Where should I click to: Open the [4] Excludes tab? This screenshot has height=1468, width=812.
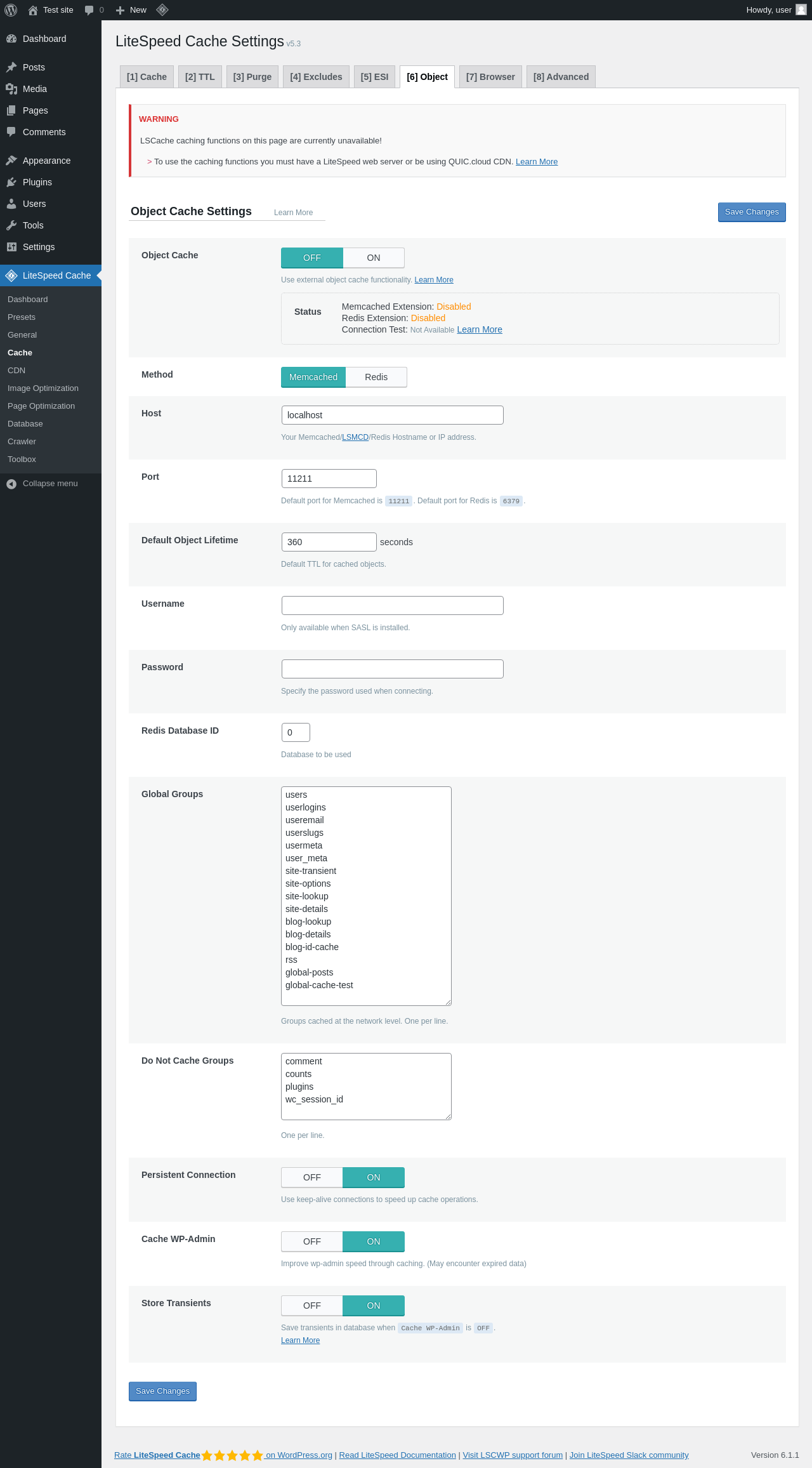(x=316, y=77)
